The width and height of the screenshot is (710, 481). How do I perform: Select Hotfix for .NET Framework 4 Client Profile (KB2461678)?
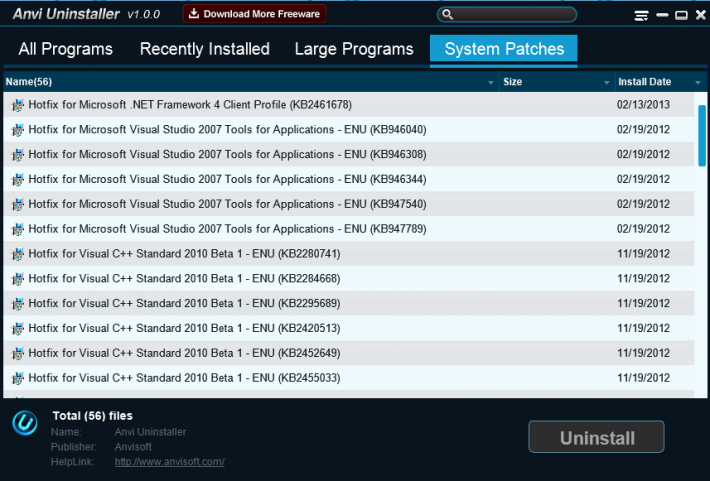point(349,105)
